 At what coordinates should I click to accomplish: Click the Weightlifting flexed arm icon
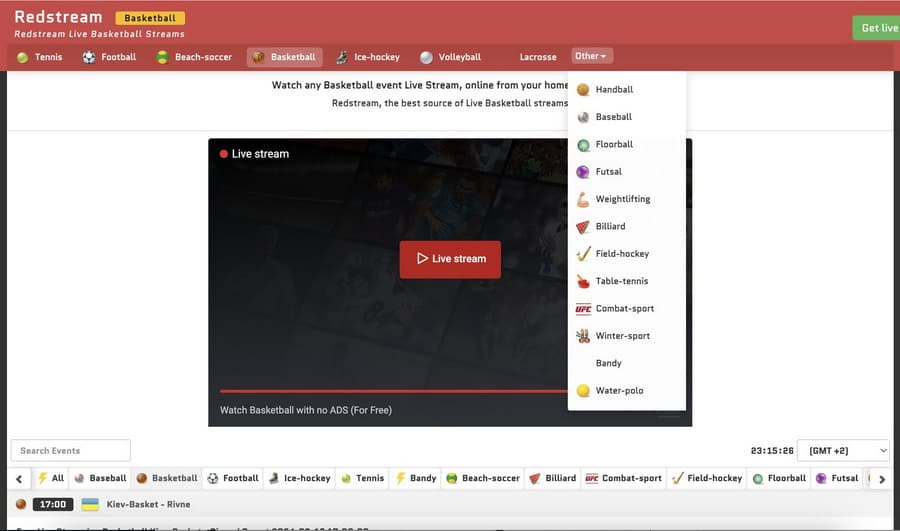(x=583, y=199)
